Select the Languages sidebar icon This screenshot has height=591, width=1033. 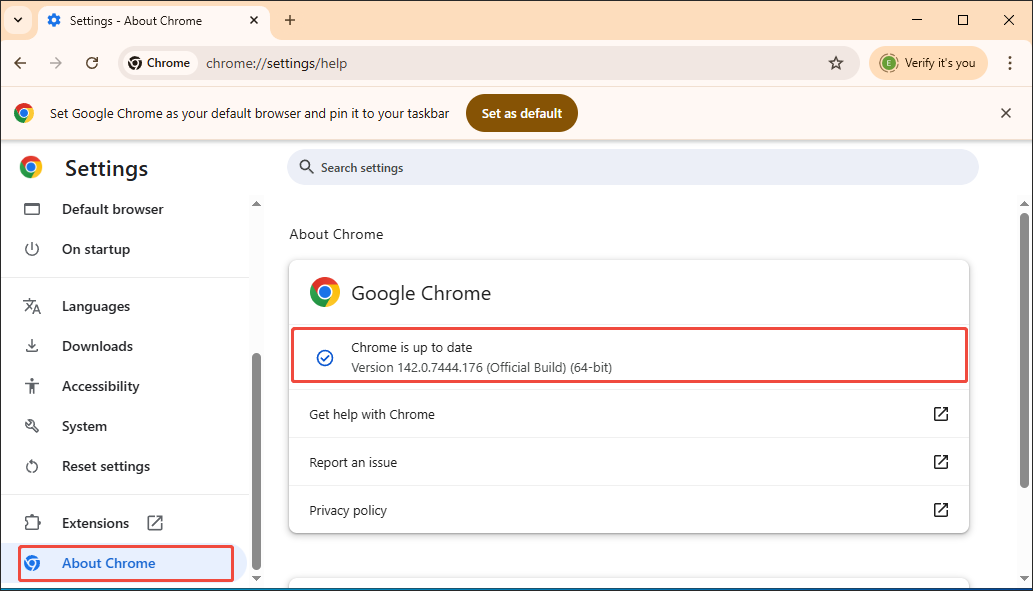[31, 306]
